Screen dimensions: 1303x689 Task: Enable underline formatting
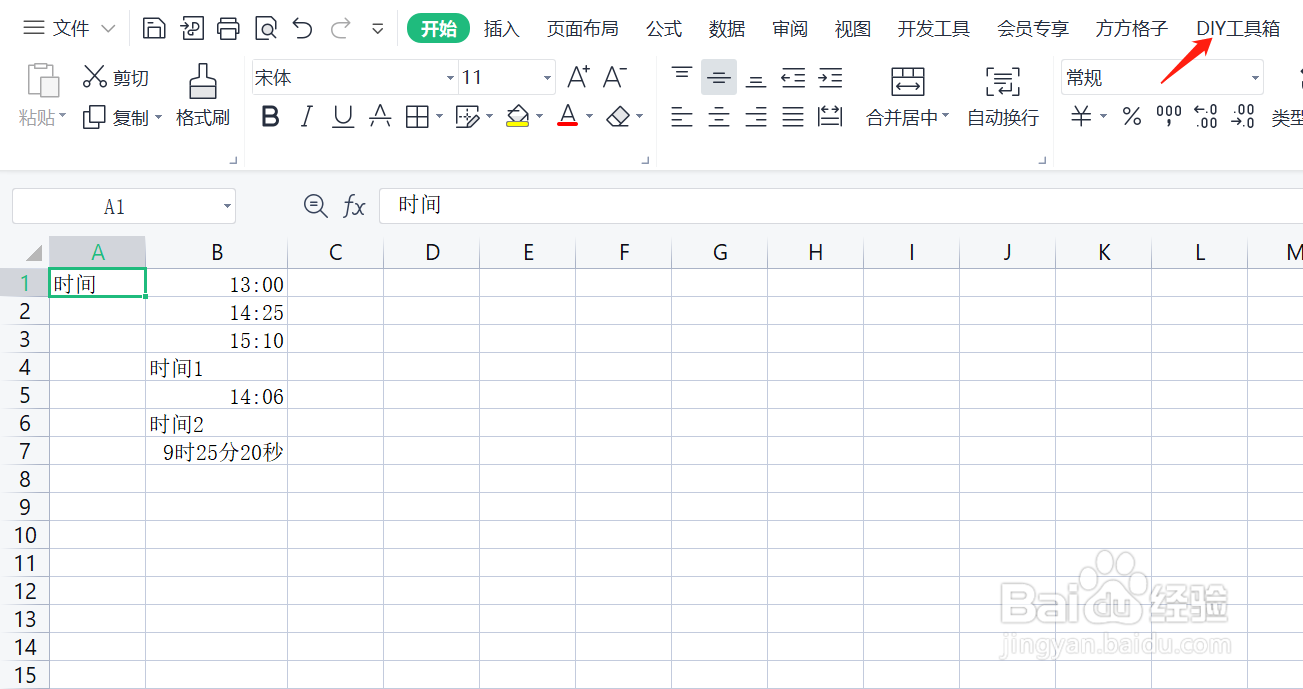(x=342, y=116)
